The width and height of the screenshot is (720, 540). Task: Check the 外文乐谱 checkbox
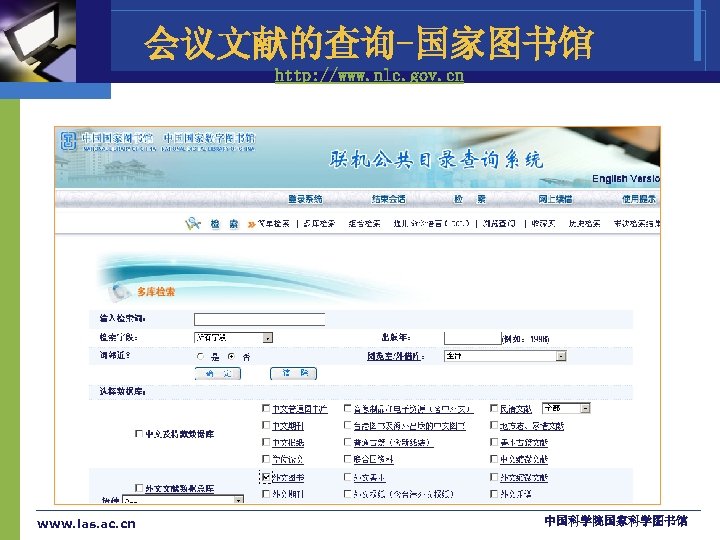(x=494, y=494)
